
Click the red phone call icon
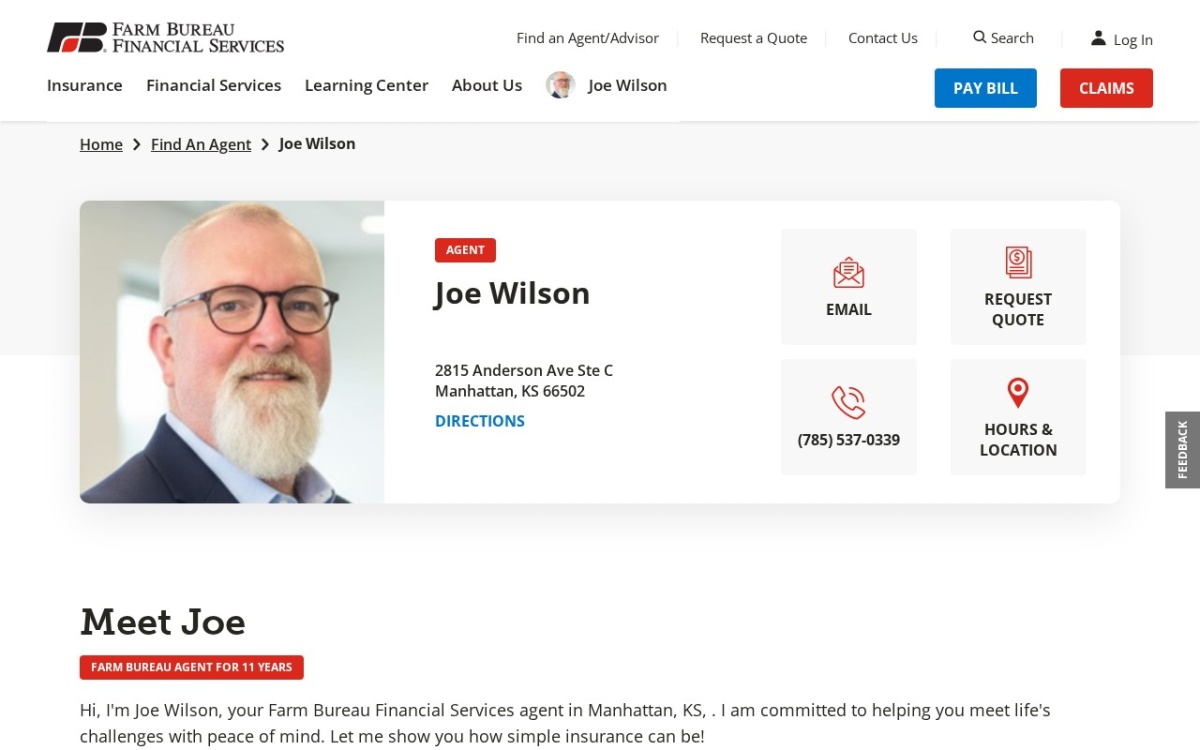(848, 402)
